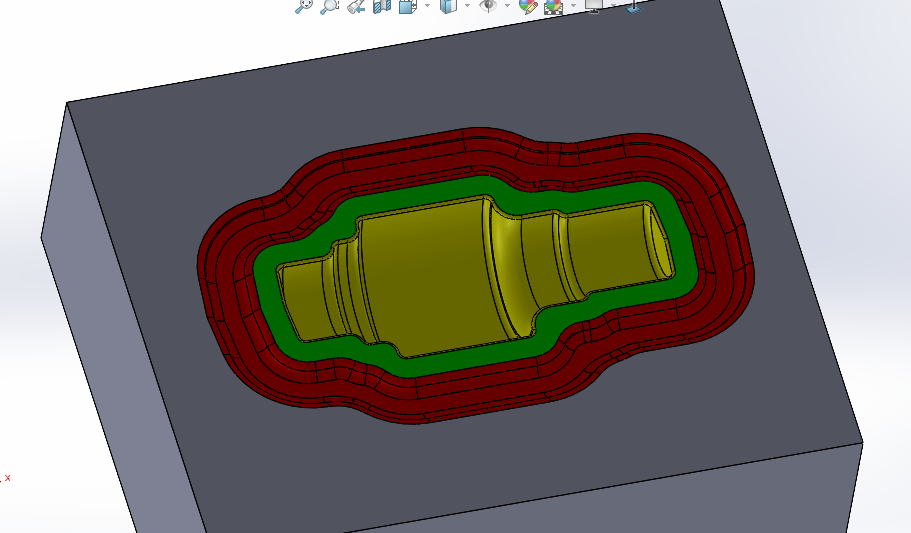Expand the Display Style dropdown arrow
This screenshot has width=911, height=533.
tap(466, 6)
